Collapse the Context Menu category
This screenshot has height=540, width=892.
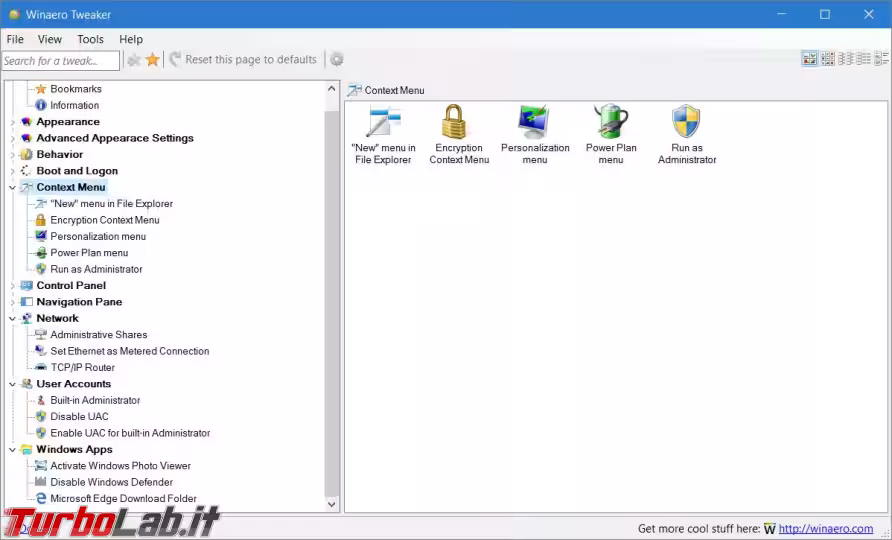click(x=13, y=187)
